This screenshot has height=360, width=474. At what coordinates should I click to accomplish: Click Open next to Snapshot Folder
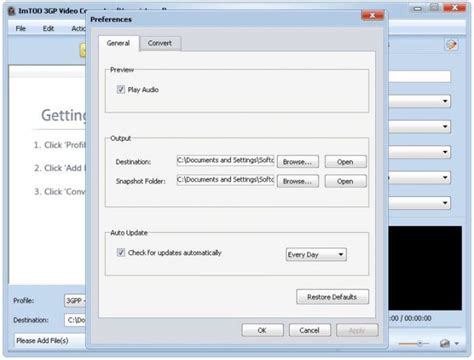(x=345, y=181)
